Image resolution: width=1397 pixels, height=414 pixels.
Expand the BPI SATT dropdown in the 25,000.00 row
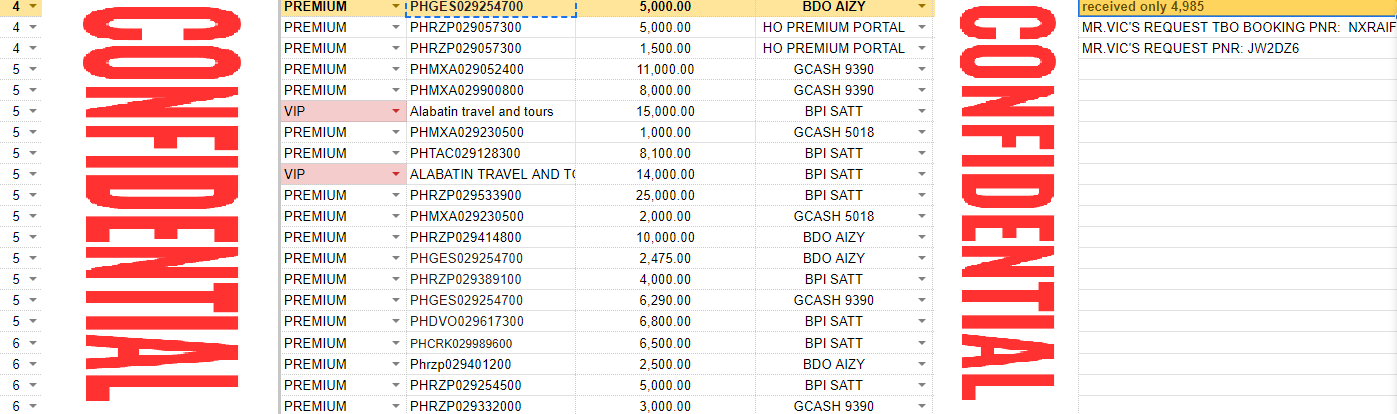click(921, 195)
